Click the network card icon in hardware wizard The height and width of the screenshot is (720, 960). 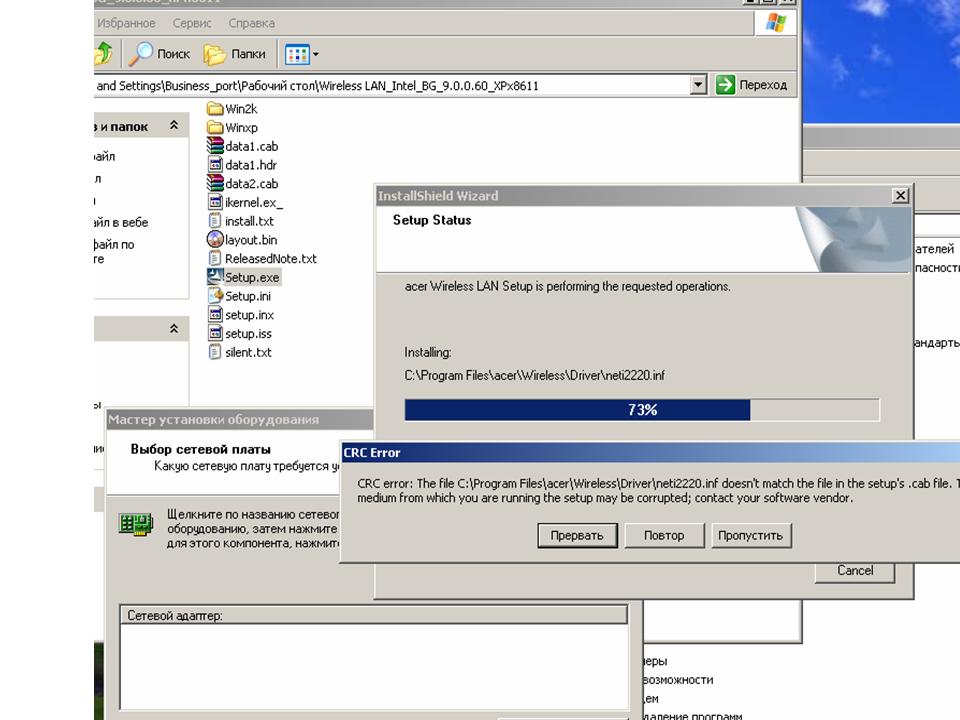click(136, 524)
